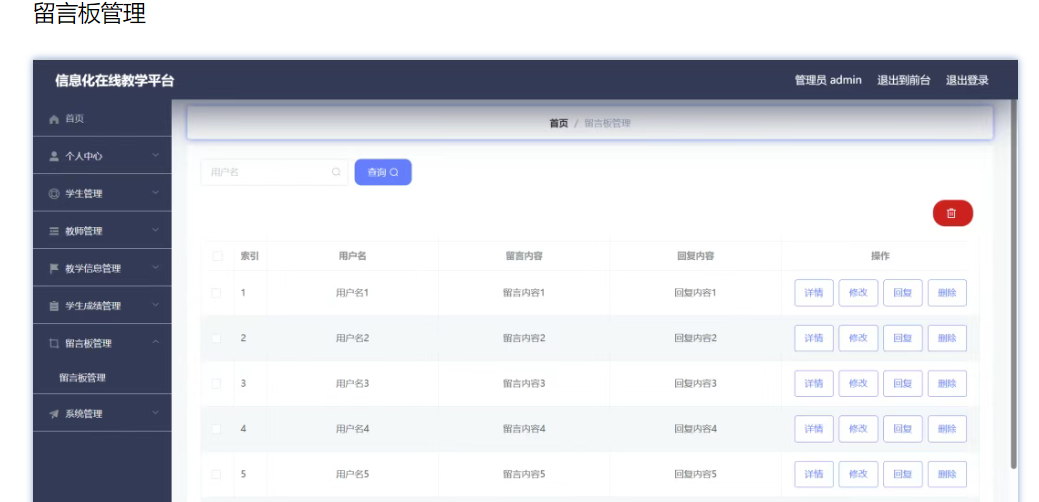Click the 用户名 search input field
The width and height of the screenshot is (1039, 502).
click(x=274, y=172)
